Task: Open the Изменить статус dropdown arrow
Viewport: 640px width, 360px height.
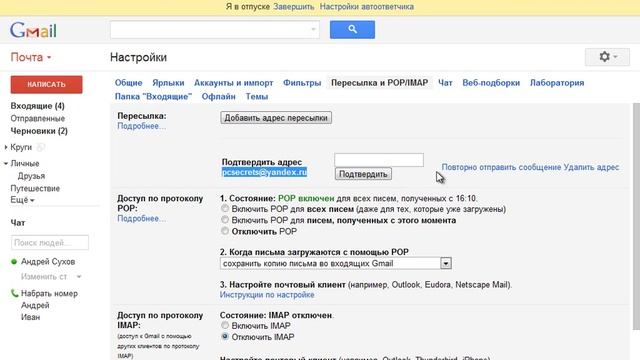Action: coord(79,277)
